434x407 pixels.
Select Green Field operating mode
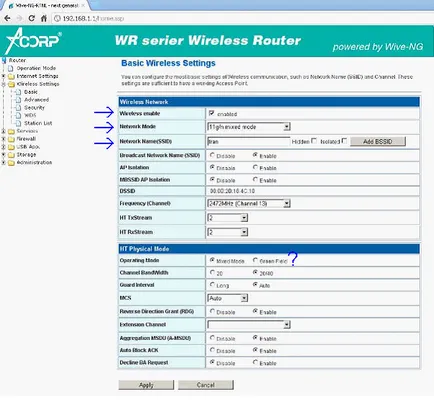[x=255, y=260]
